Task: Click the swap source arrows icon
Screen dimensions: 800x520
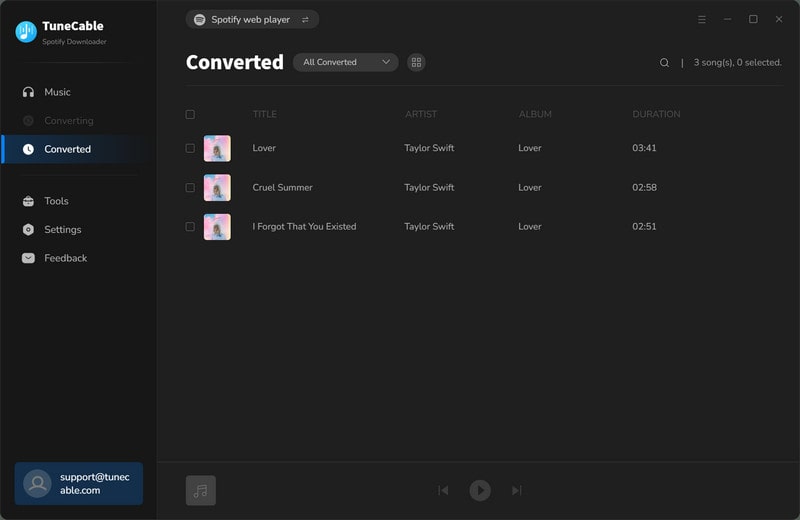Action: (305, 19)
